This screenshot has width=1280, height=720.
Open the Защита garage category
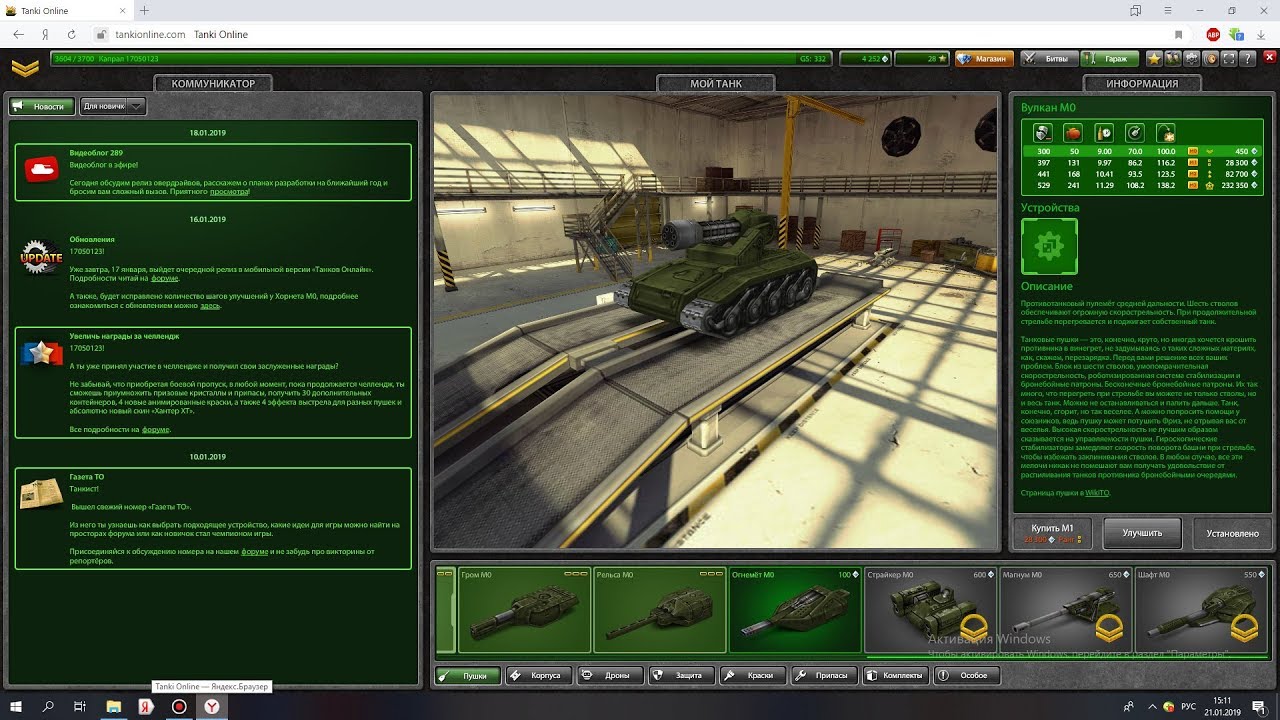tap(681, 675)
